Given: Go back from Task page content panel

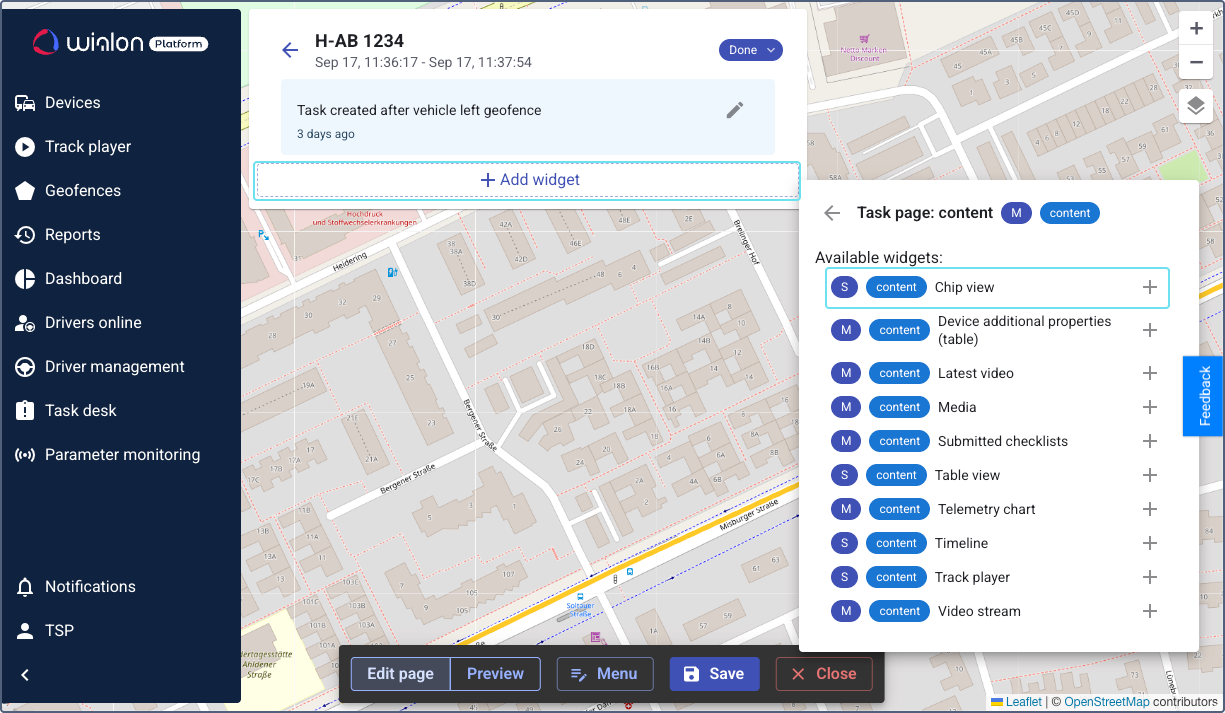Looking at the screenshot, I should click(832, 213).
